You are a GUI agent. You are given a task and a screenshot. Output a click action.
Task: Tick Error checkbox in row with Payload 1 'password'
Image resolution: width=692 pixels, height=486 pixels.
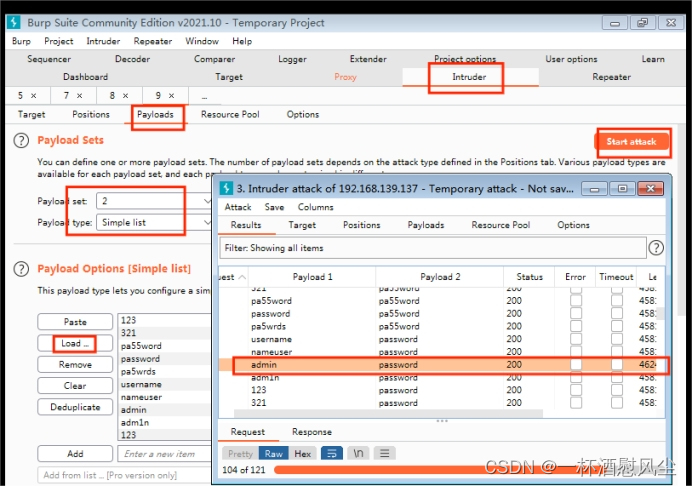coord(575,313)
